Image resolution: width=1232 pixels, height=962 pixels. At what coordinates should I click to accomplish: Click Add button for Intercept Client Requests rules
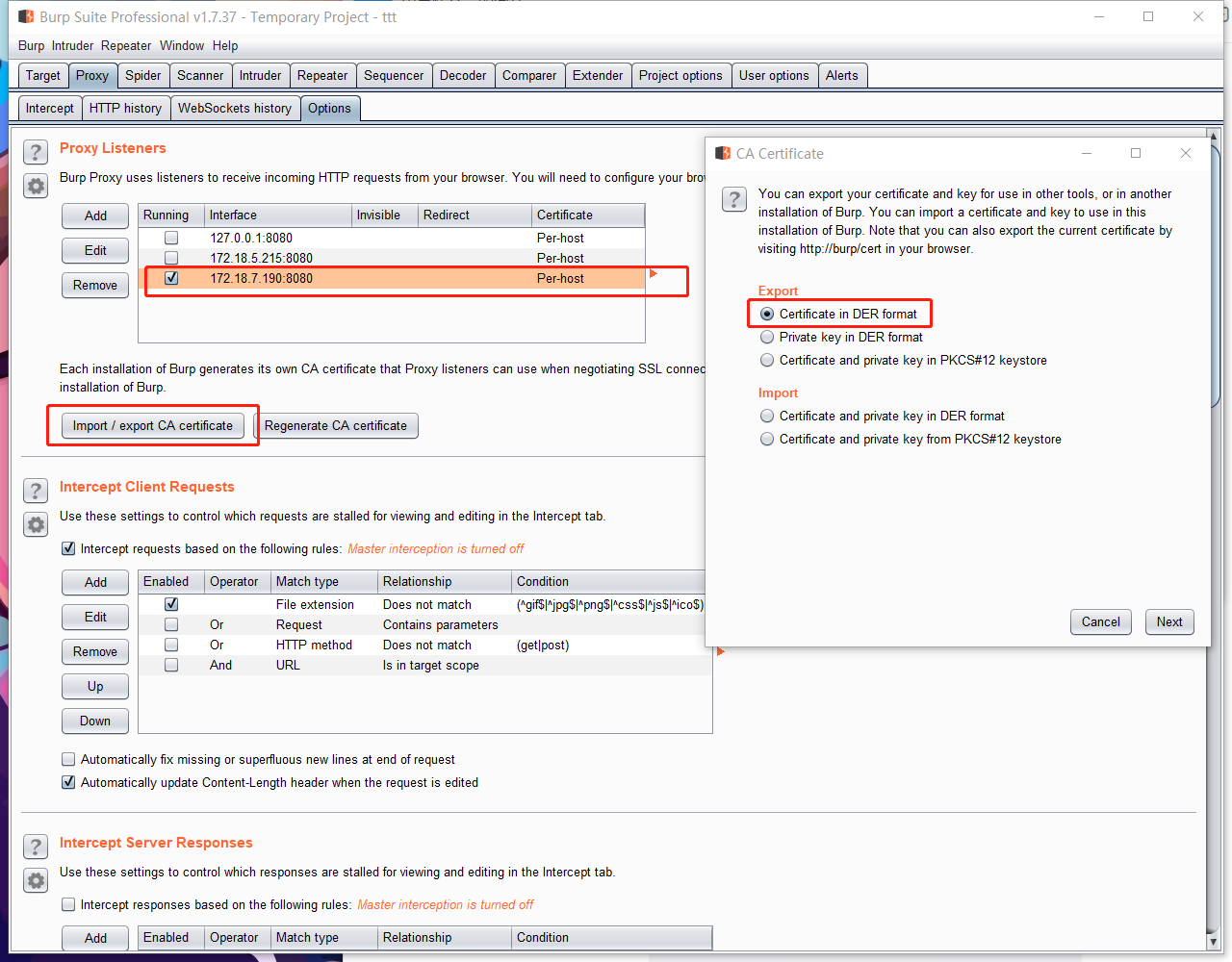coord(95,582)
